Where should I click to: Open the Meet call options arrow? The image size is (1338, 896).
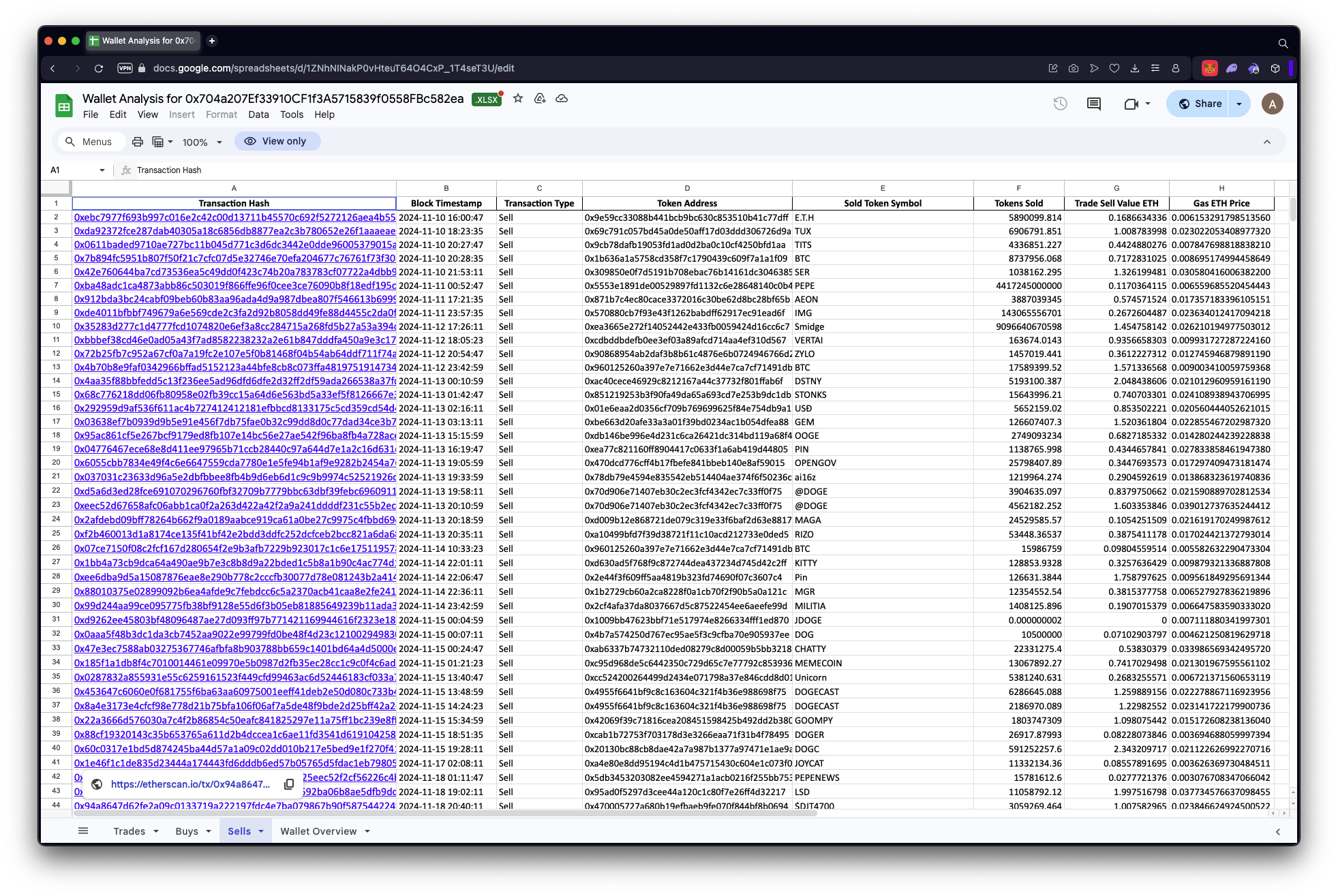pos(1148,104)
